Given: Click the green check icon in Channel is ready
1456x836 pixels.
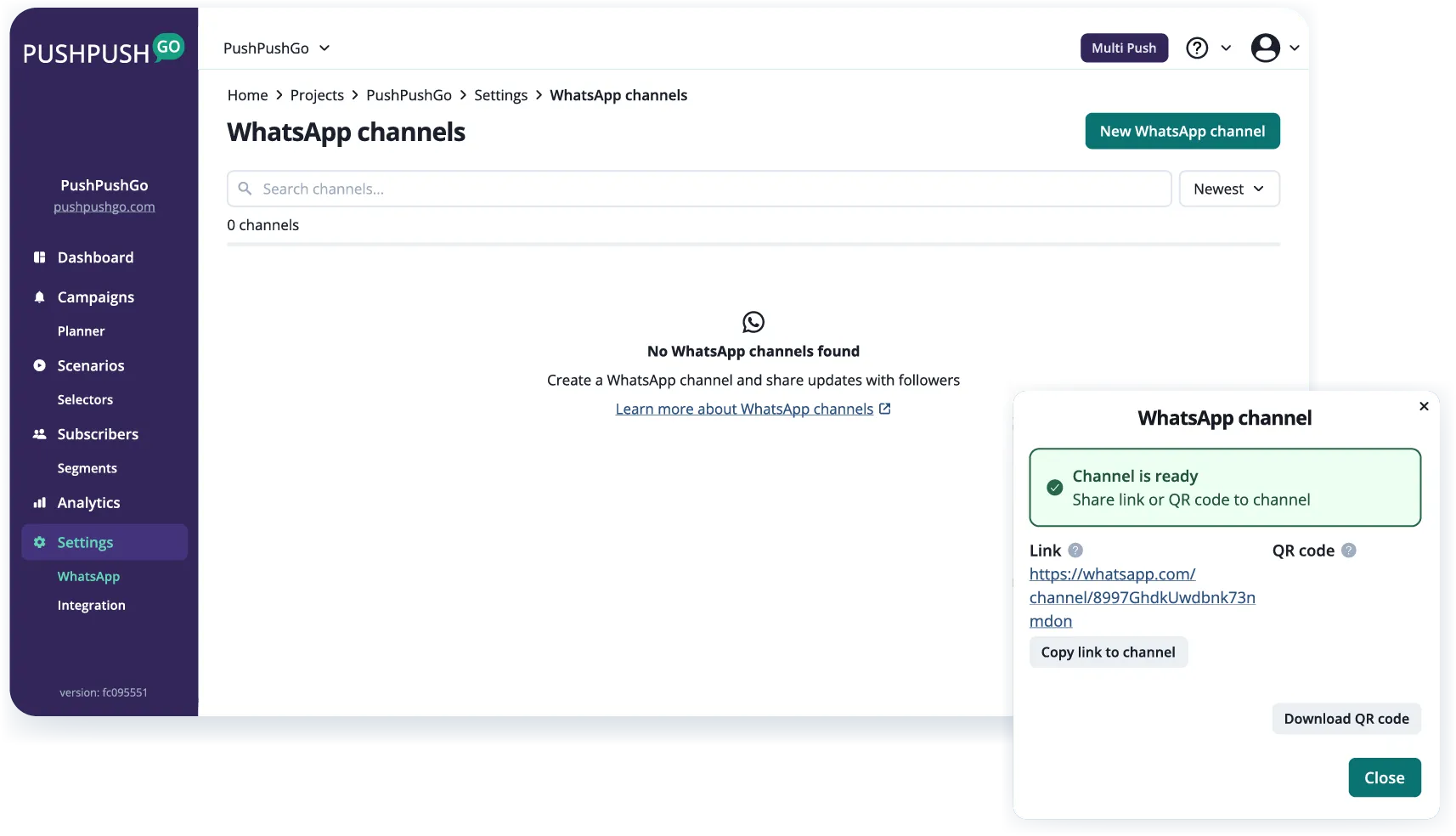Looking at the screenshot, I should click(x=1054, y=488).
